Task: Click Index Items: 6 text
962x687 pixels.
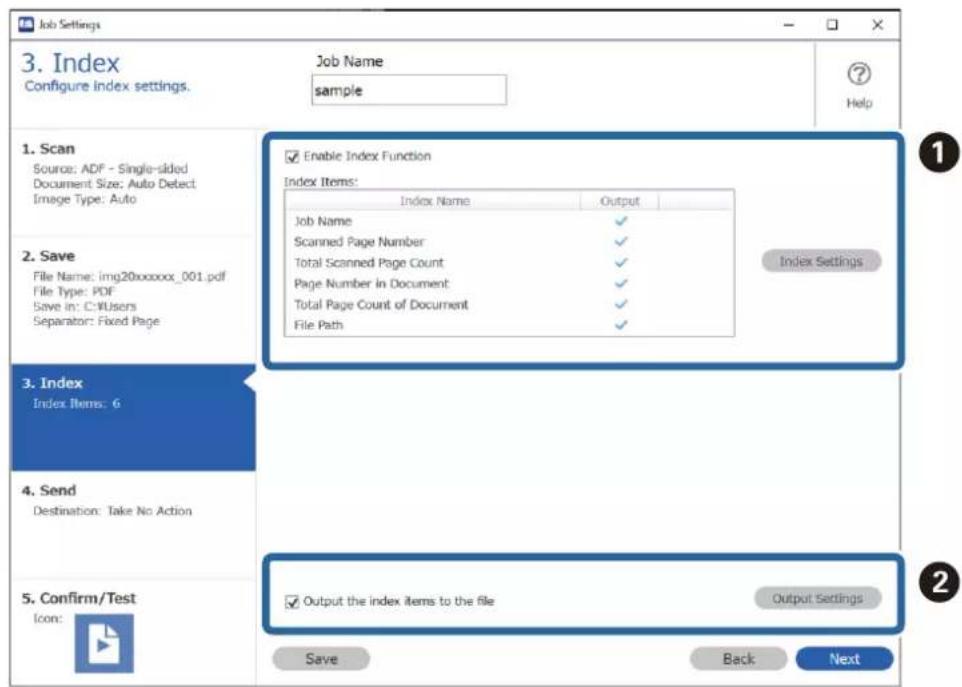Action: 77,404
